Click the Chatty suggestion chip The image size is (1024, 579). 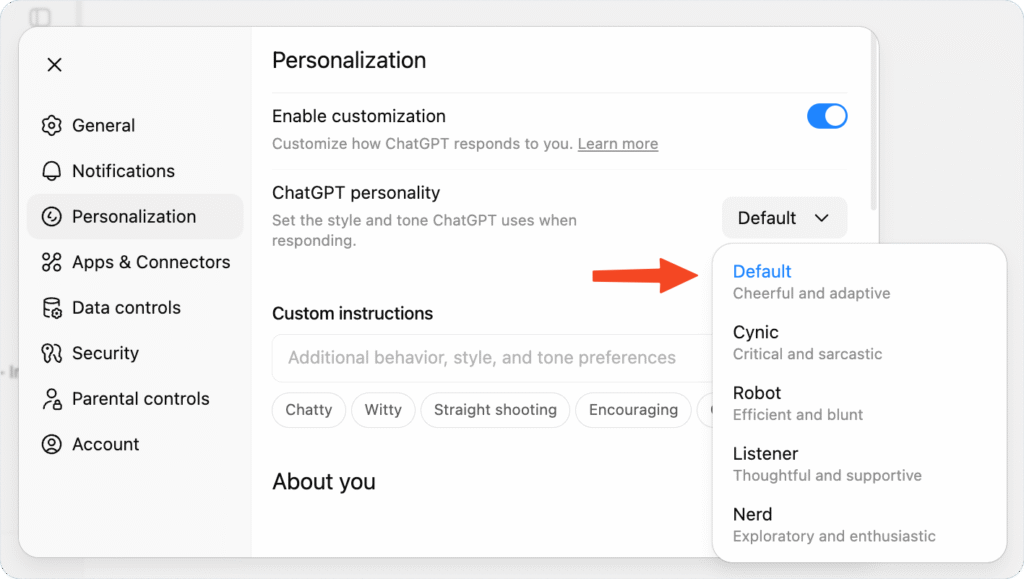pos(308,410)
